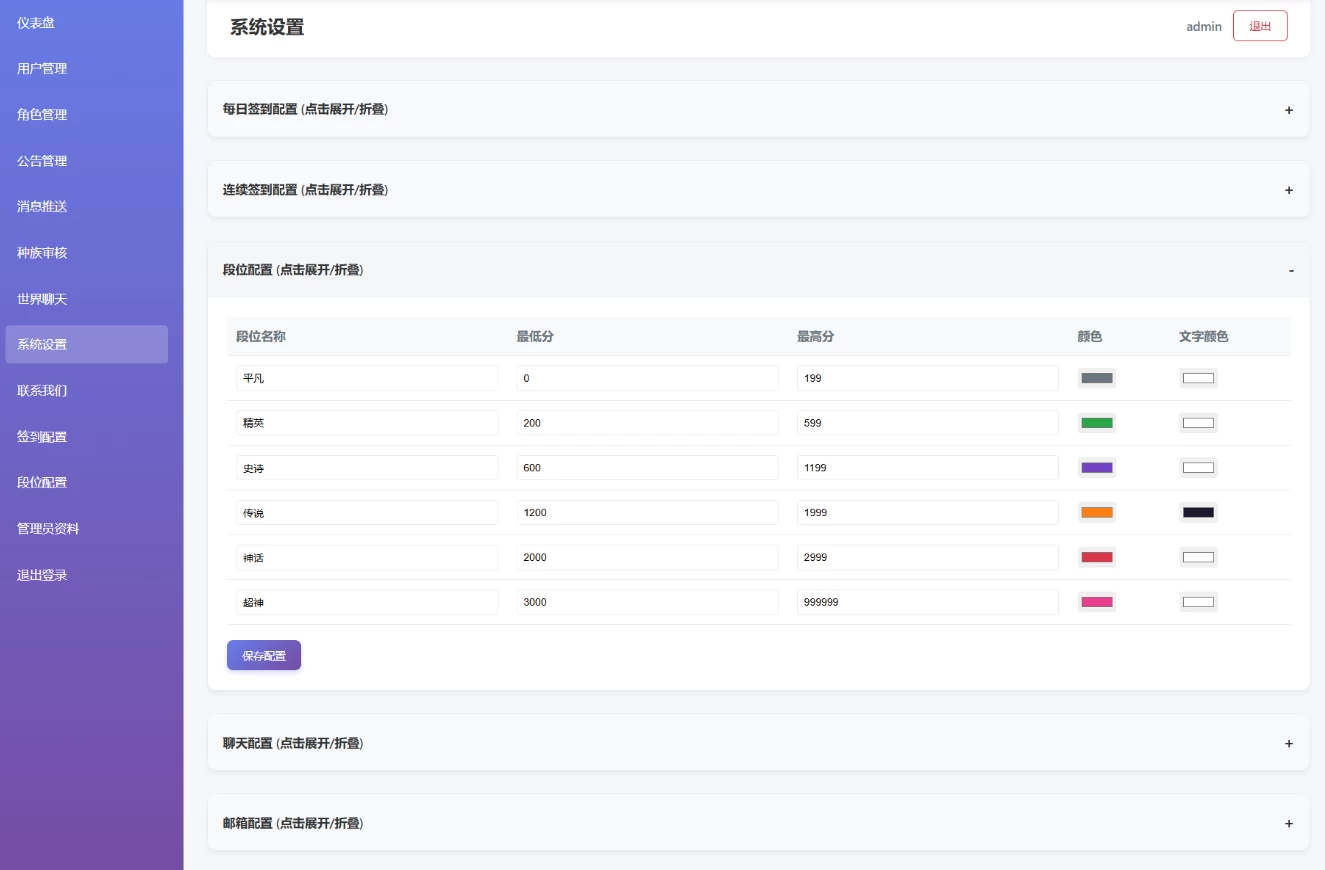
Task: Open the text color picker for 超神
Action: pos(1198,601)
